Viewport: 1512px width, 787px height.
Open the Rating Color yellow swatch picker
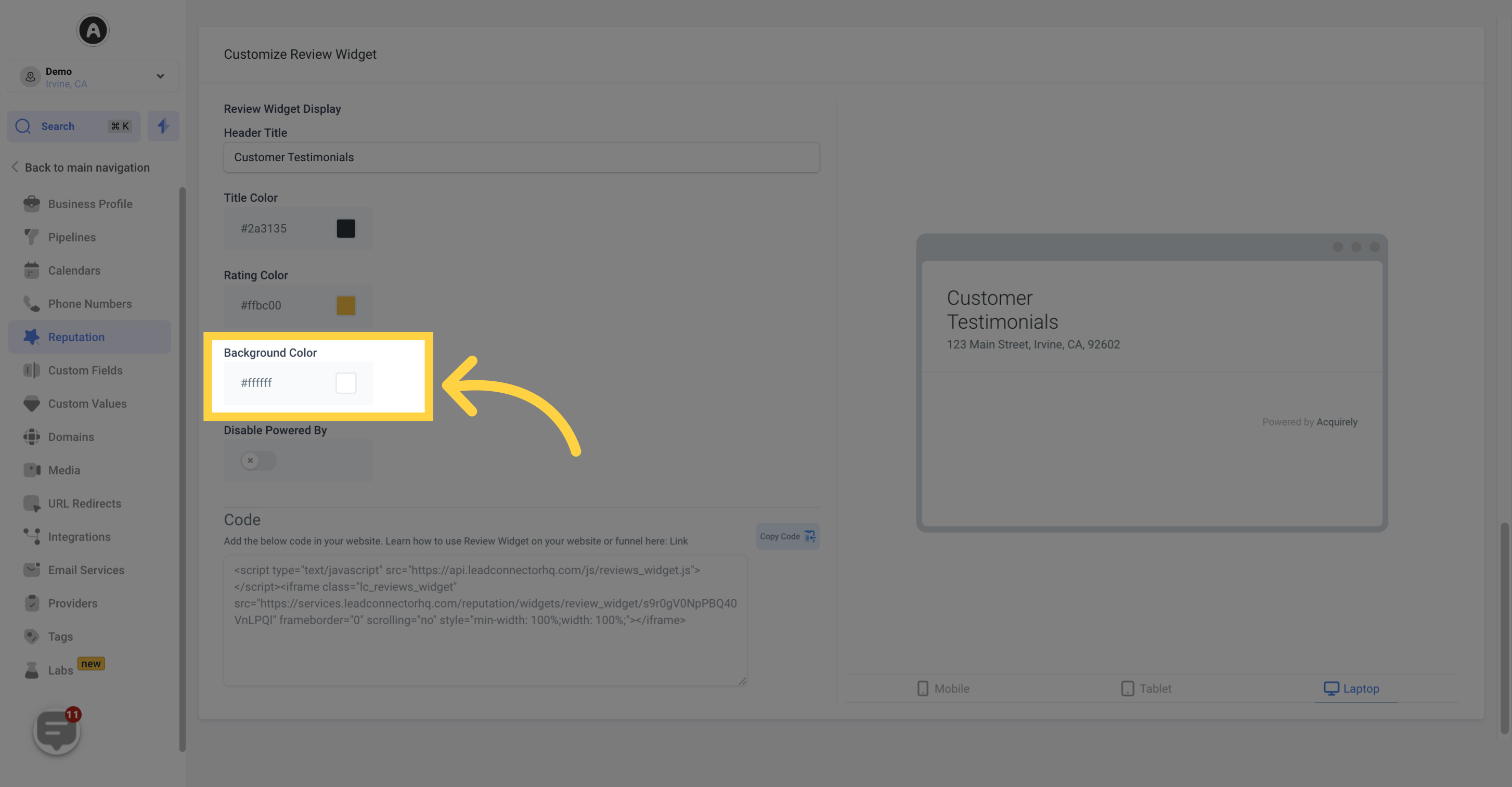[x=346, y=305]
